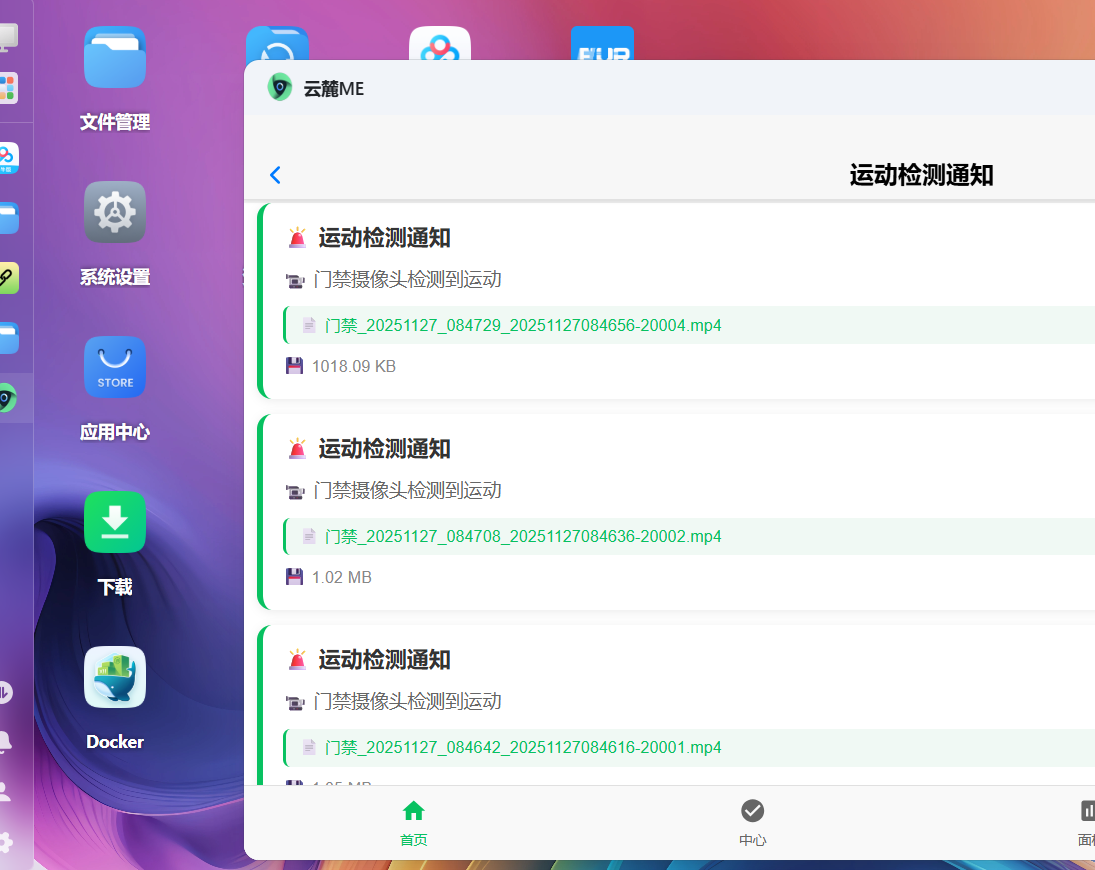The image size is (1095, 870).
Task: Click the floppy disk icon beside 1018.09 KB
Action: click(295, 366)
